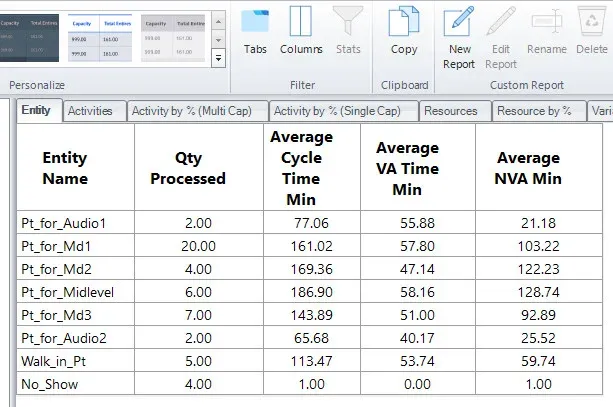Select the Walk_in_Pt entity cell
Viewport: 613px width, 407px height.
pyautogui.click(x=75, y=361)
